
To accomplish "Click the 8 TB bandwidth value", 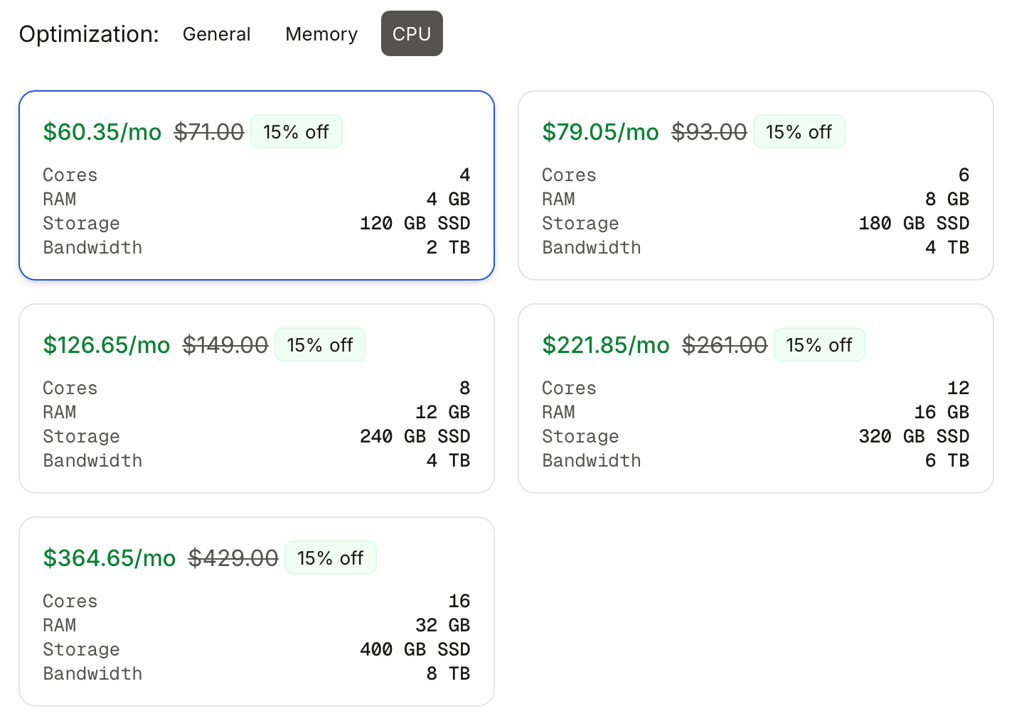I will pyautogui.click(x=448, y=673).
